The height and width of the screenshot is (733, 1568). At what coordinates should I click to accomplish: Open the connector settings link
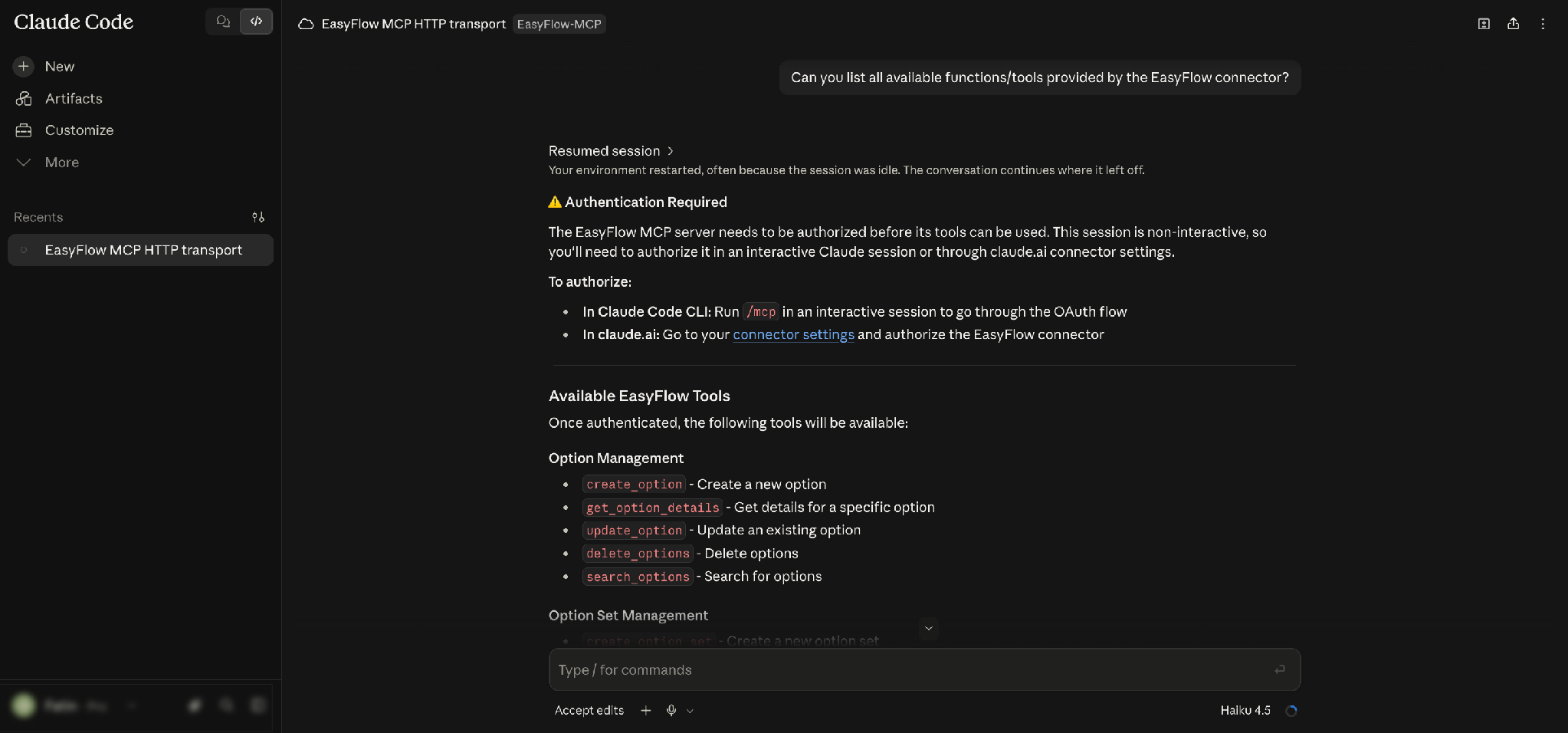click(793, 335)
